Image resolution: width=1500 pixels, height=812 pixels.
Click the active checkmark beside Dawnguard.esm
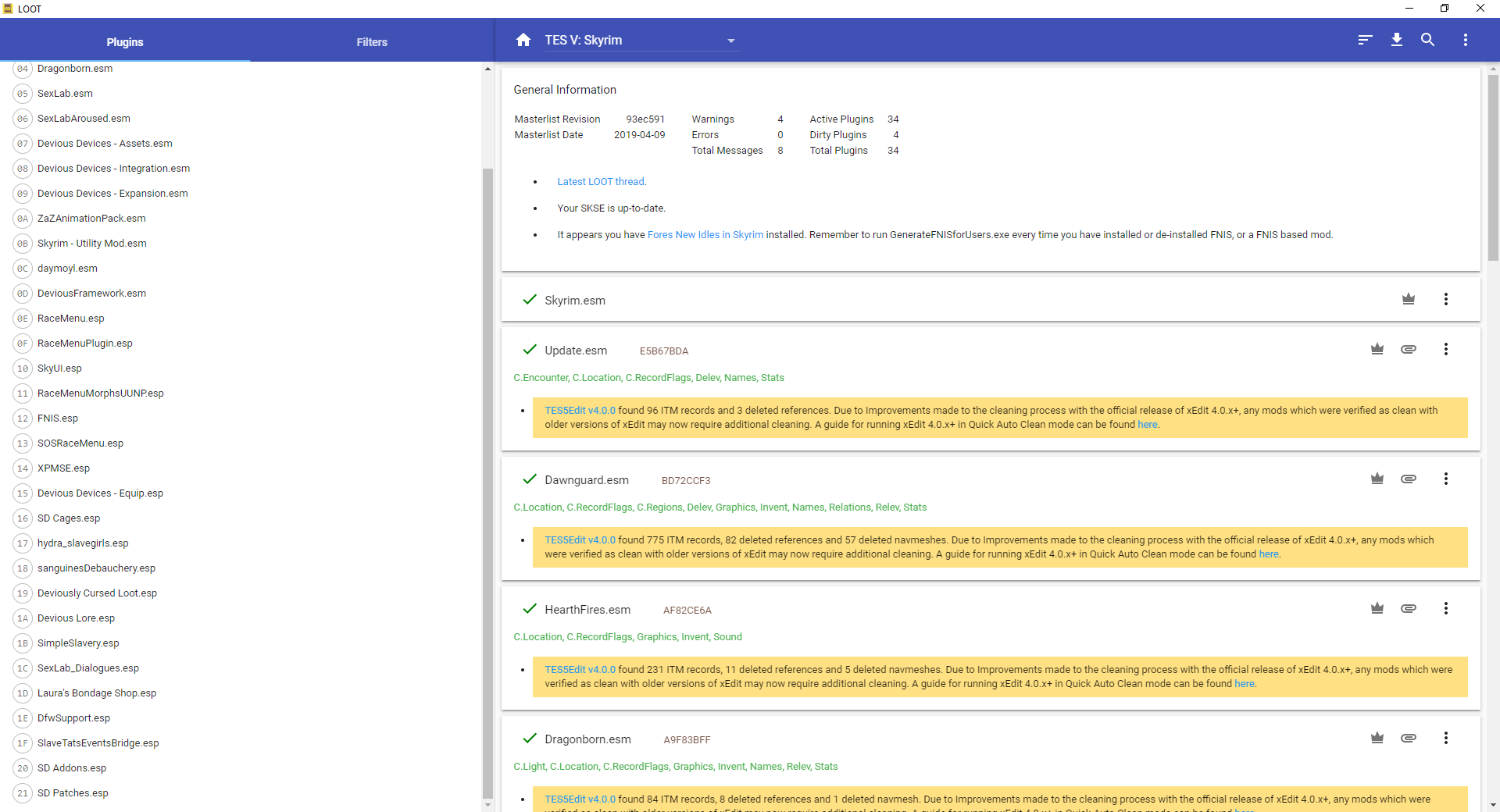(x=530, y=479)
